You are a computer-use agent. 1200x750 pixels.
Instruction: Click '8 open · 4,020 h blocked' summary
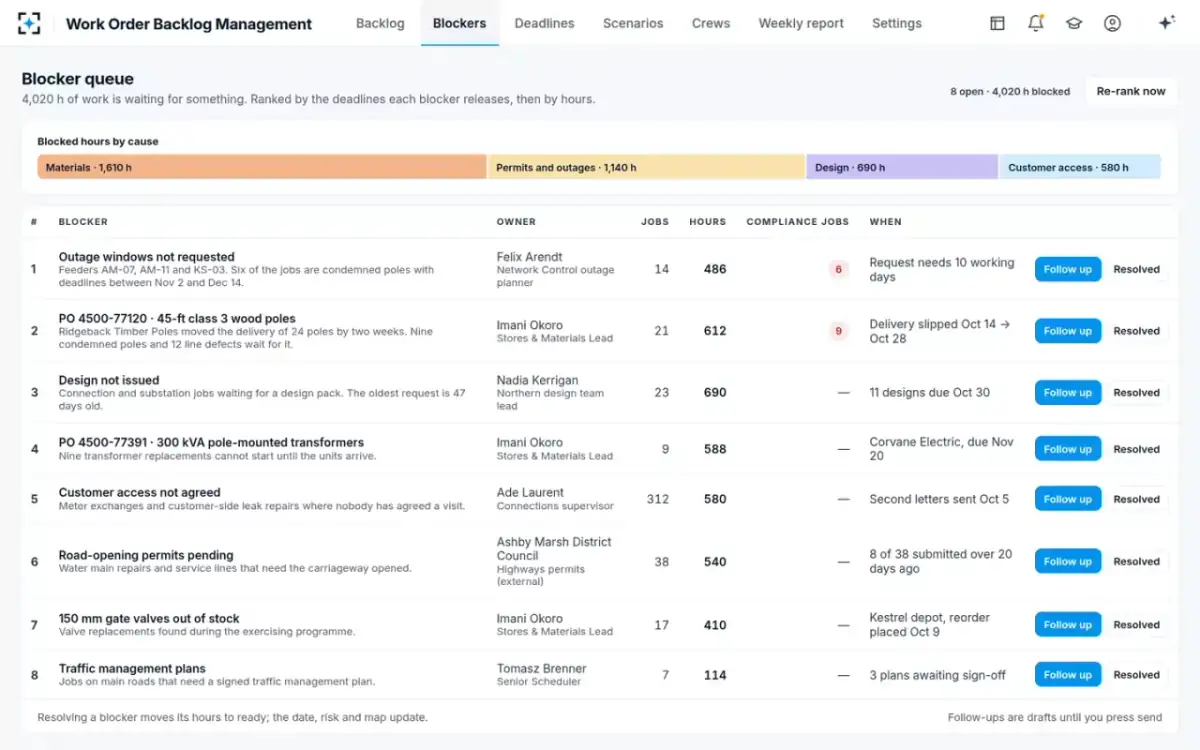click(x=1010, y=91)
